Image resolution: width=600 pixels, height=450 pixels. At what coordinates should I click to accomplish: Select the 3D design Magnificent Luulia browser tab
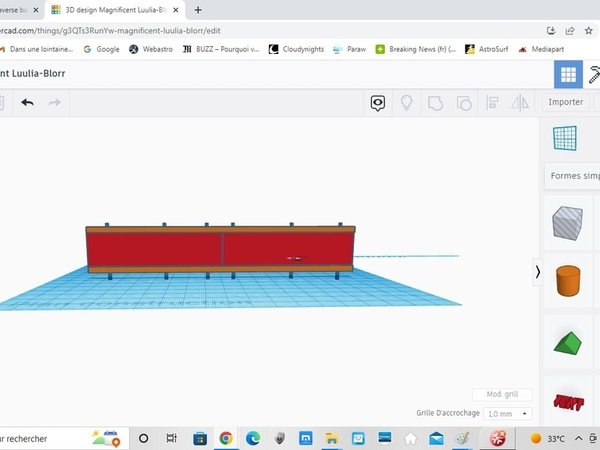[114, 9]
